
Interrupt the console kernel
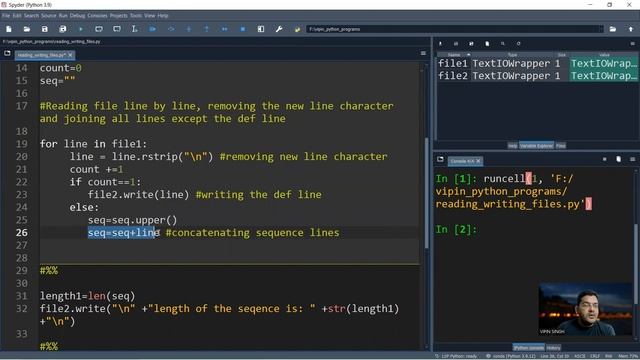point(604,159)
